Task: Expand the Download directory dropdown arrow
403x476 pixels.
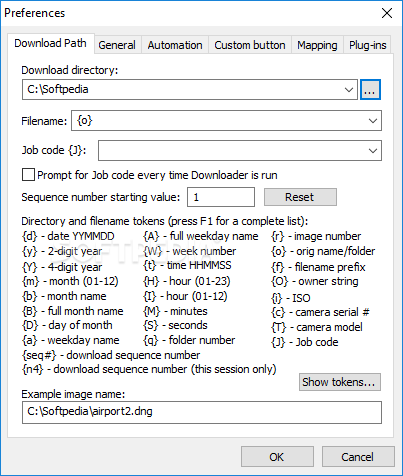Action: 349,90
